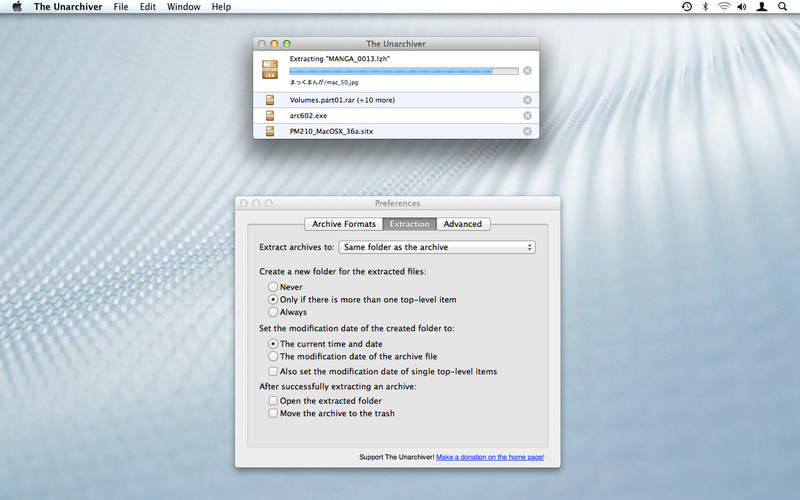Open the Extract archives to dropdown
Image resolution: width=800 pixels, height=500 pixels.
point(436,247)
